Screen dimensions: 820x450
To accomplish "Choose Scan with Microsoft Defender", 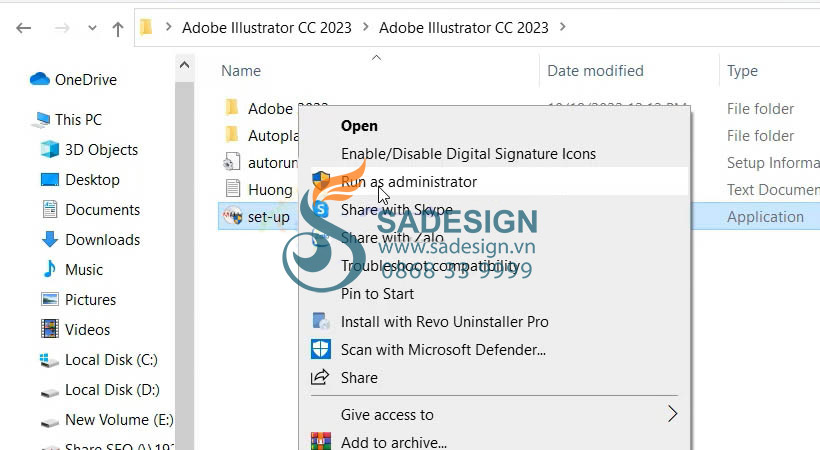I will 443,350.
